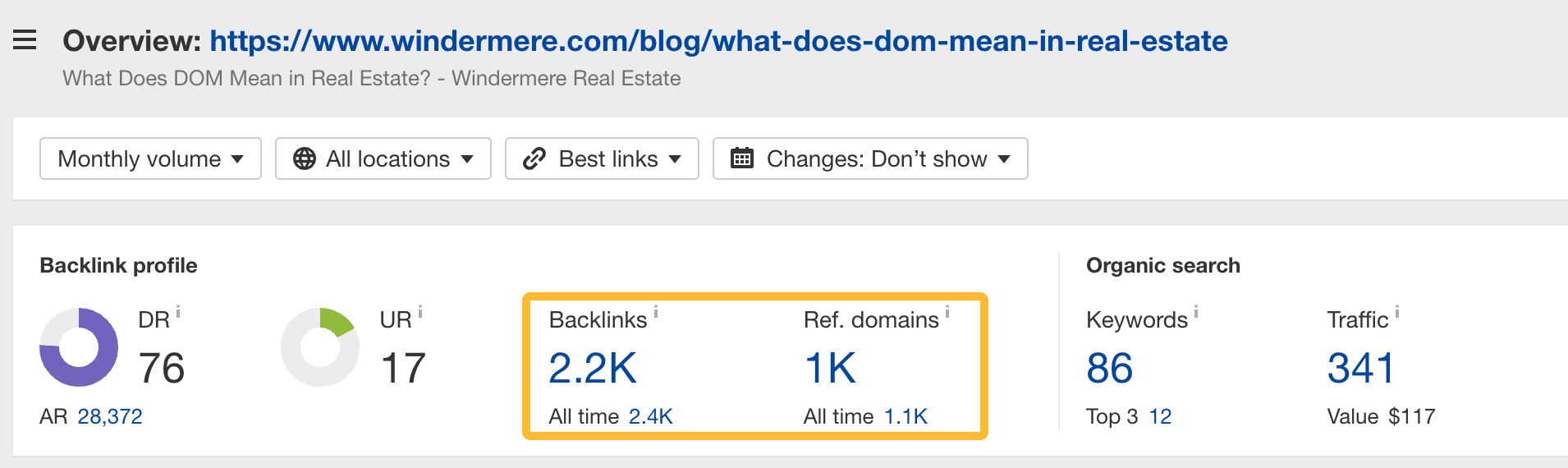Click the UR info icon
Viewport: 1568px width, 468px height.
420,312
